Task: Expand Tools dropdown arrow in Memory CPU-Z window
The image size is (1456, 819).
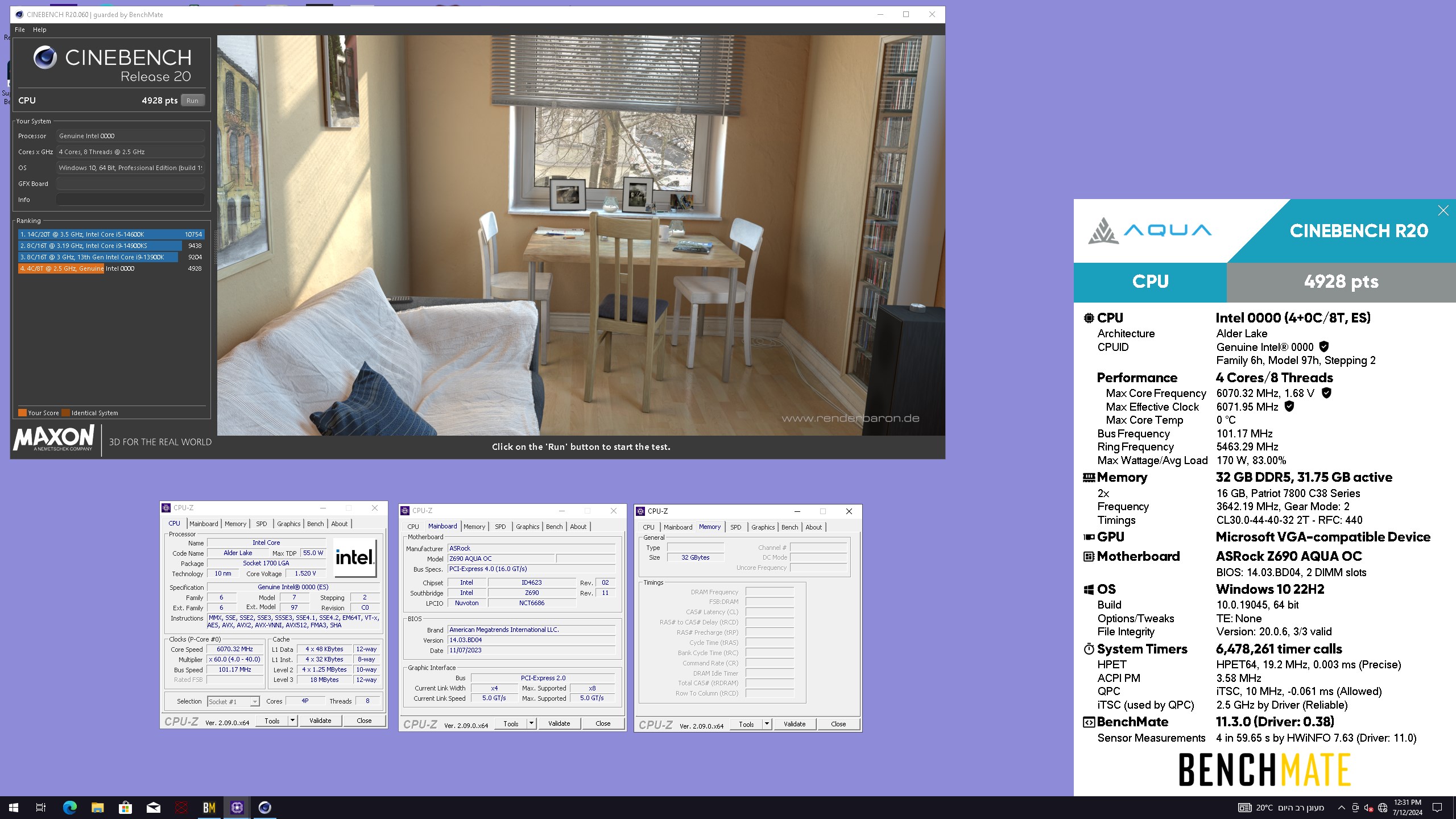Action: pyautogui.click(x=767, y=724)
